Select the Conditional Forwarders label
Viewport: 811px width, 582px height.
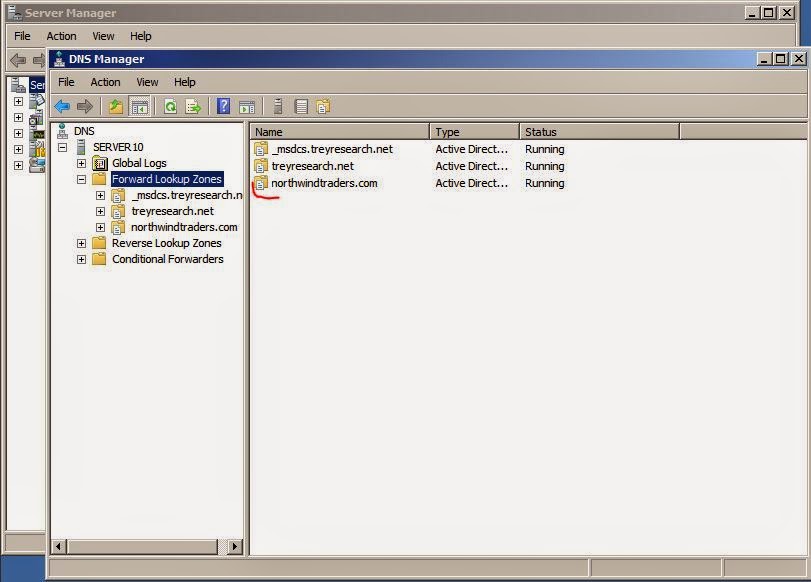pos(168,259)
